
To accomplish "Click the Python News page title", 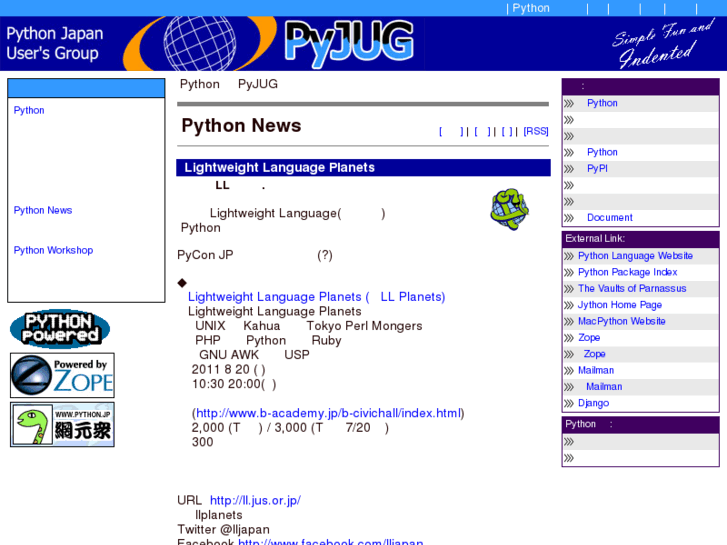I will pyautogui.click(x=241, y=126).
